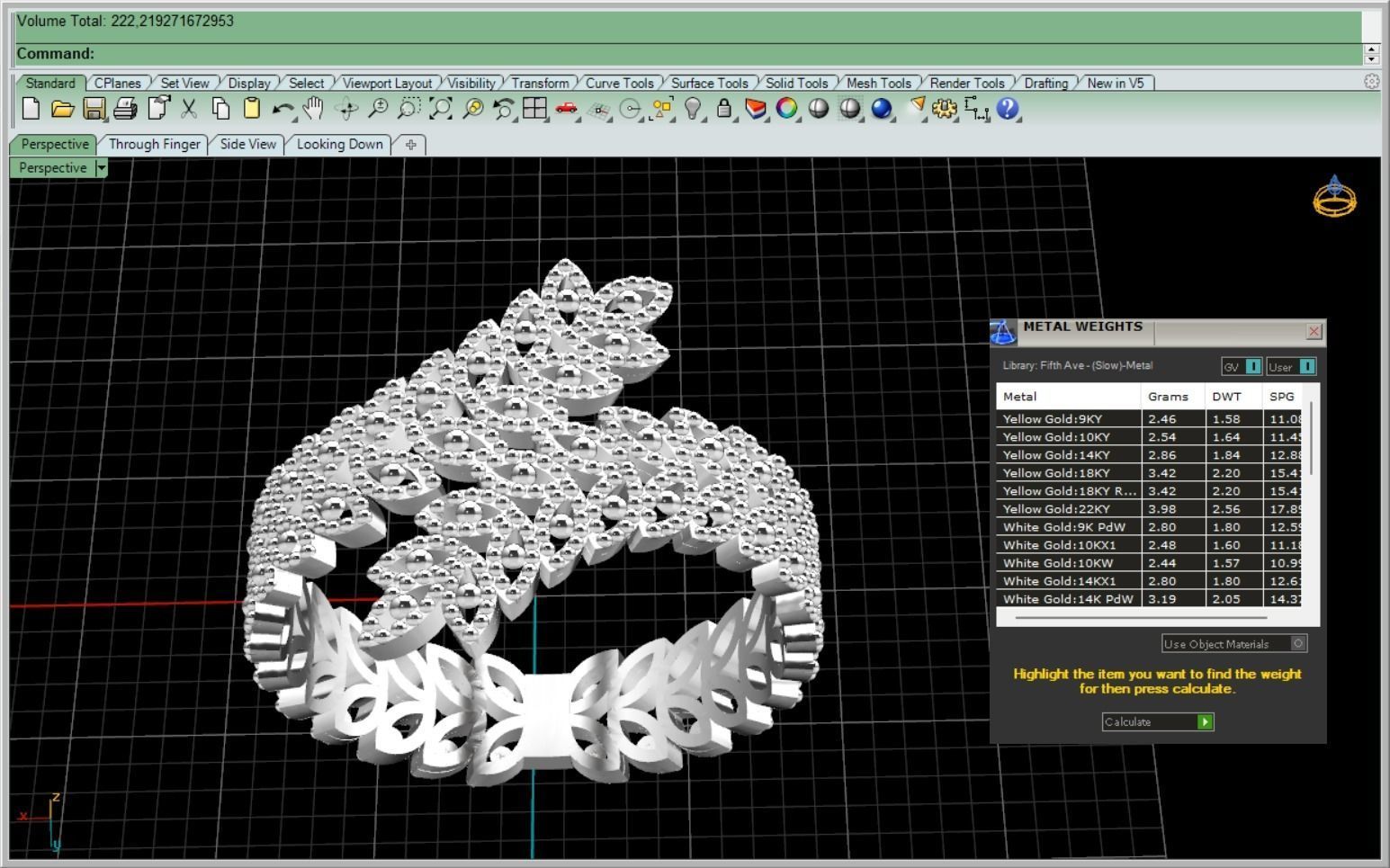The height and width of the screenshot is (868, 1390).
Task: Undo the last action
Action: 282,109
